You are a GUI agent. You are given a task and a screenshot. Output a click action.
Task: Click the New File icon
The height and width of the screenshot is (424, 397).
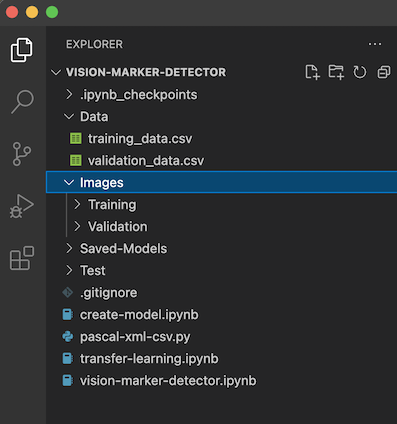coord(312,72)
